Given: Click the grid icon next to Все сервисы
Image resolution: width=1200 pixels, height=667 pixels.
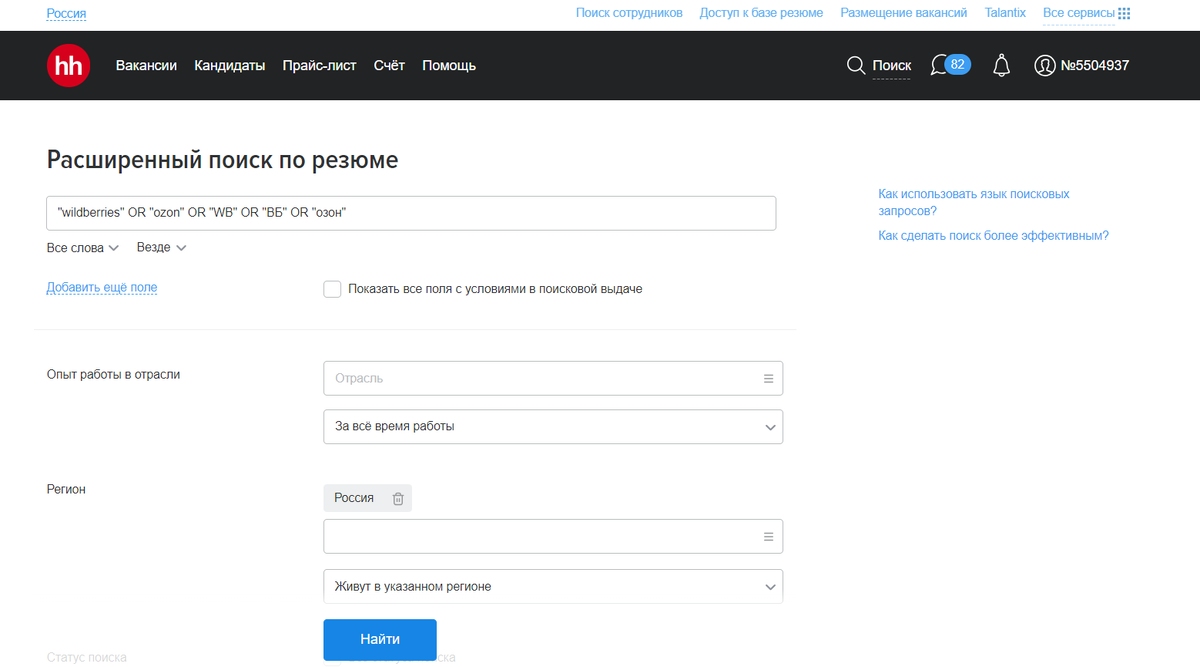Looking at the screenshot, I should [1125, 14].
